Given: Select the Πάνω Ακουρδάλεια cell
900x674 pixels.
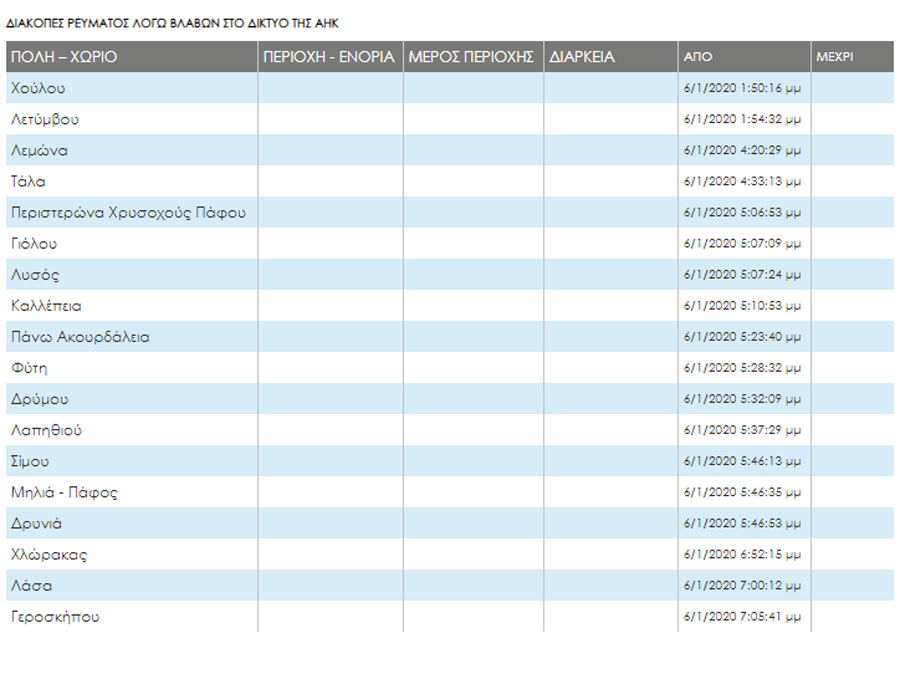Looking at the screenshot, I should 132,336.
